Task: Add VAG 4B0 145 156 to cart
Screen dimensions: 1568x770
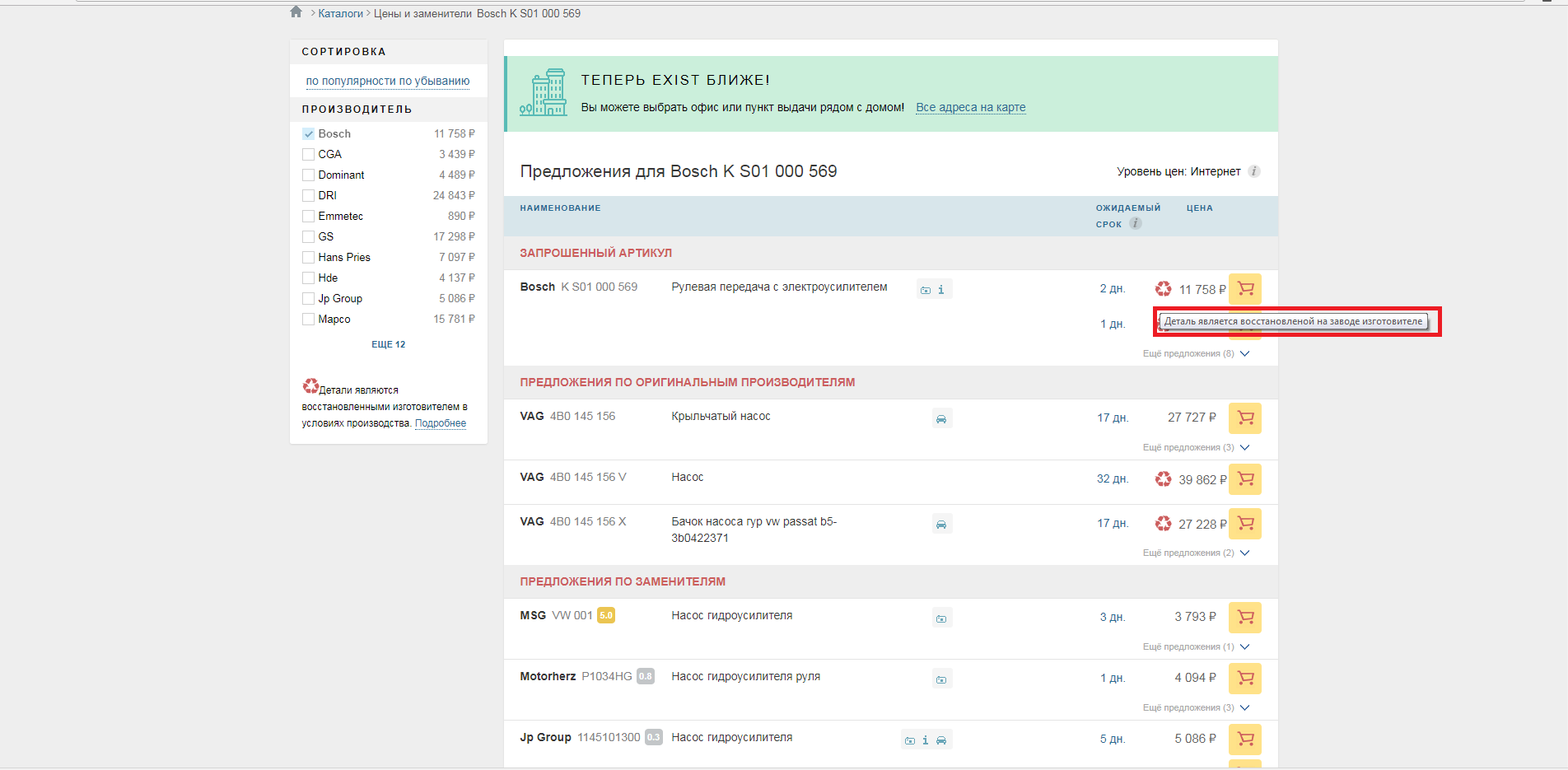Action: pos(1244,418)
